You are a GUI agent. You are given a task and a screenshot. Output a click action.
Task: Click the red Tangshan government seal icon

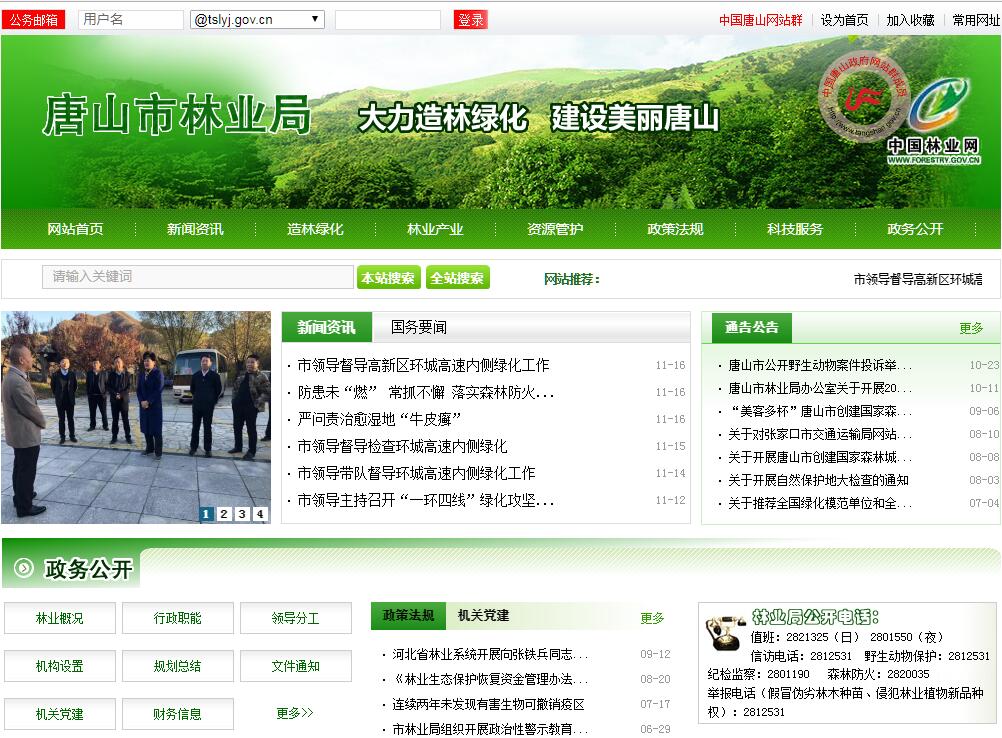pos(857,98)
